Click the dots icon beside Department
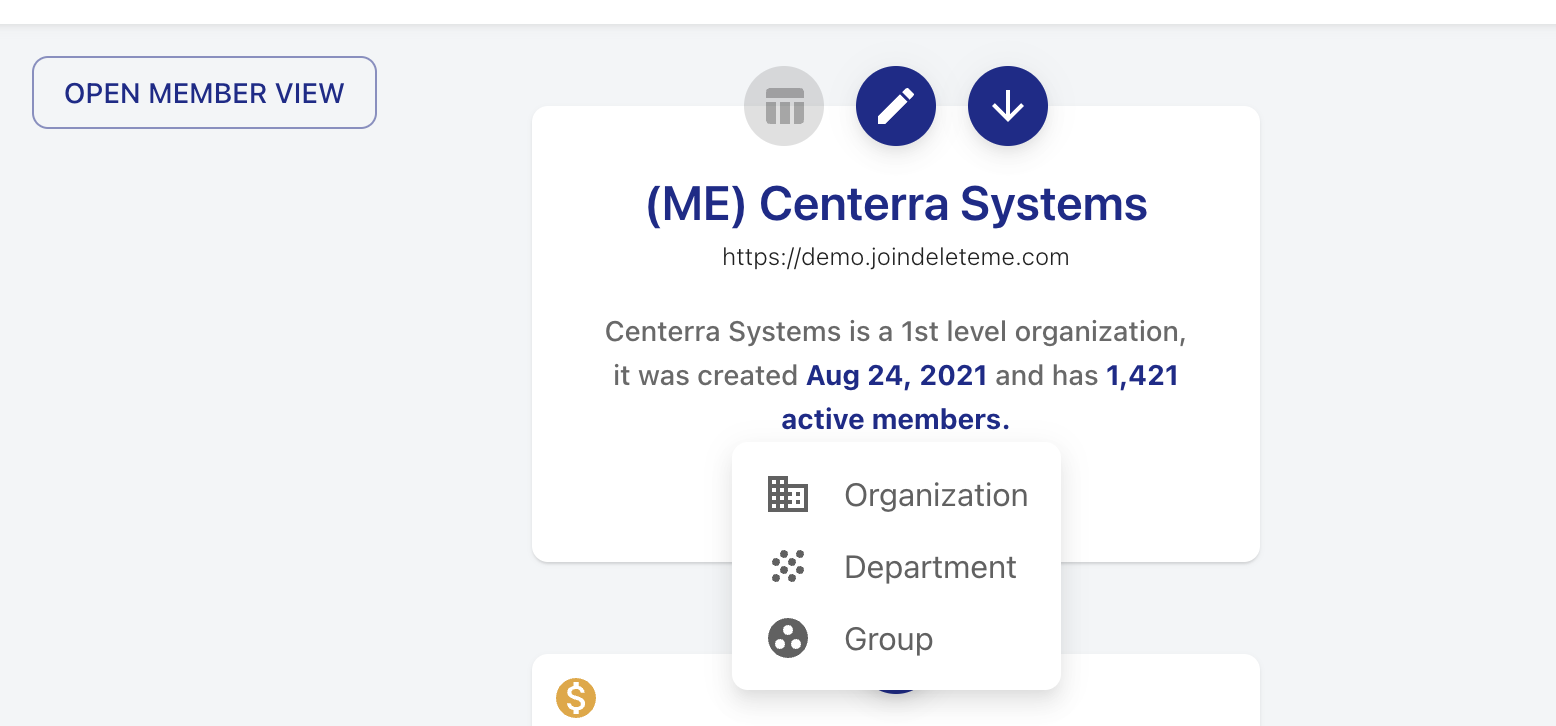 pos(788,567)
